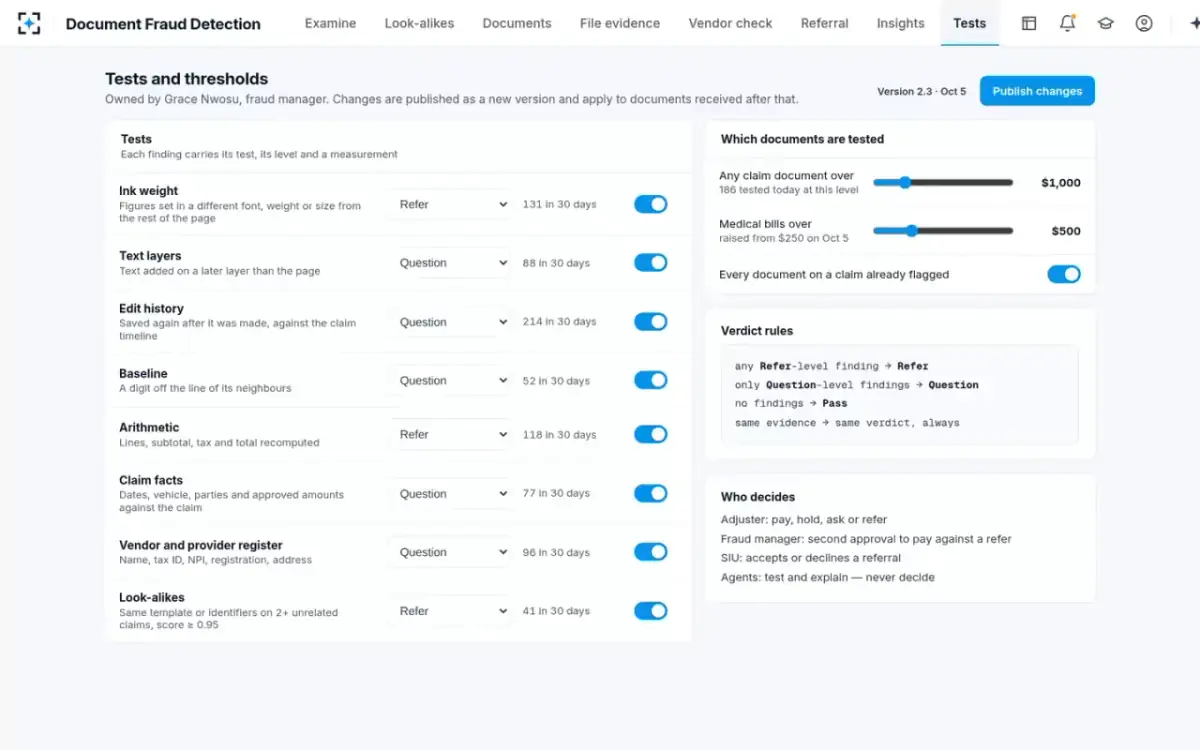Disable the Edit history test switch
1200x750 pixels.
[650, 322]
